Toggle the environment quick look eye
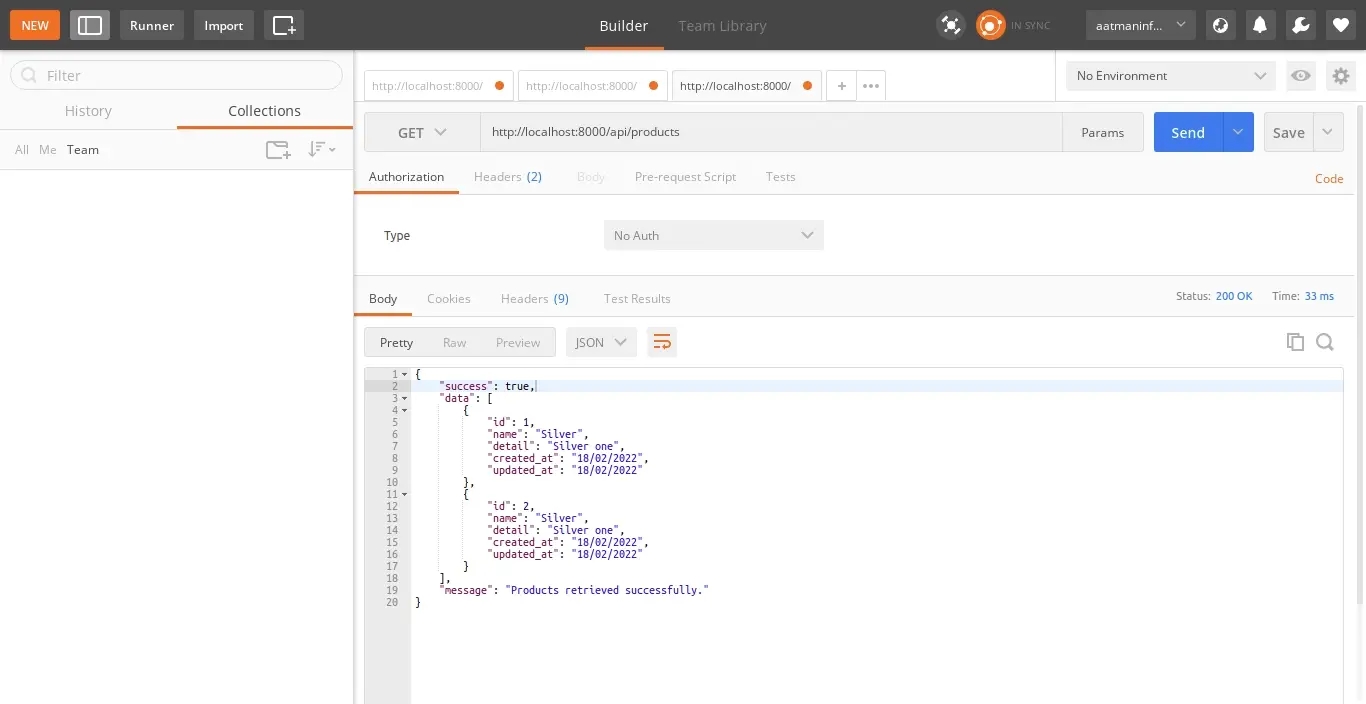 click(1300, 76)
